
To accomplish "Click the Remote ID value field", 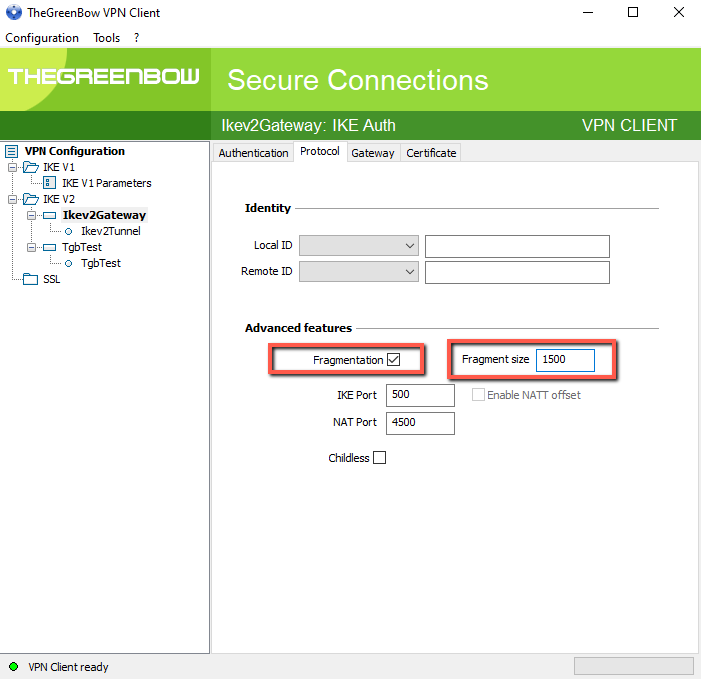I will (x=517, y=272).
